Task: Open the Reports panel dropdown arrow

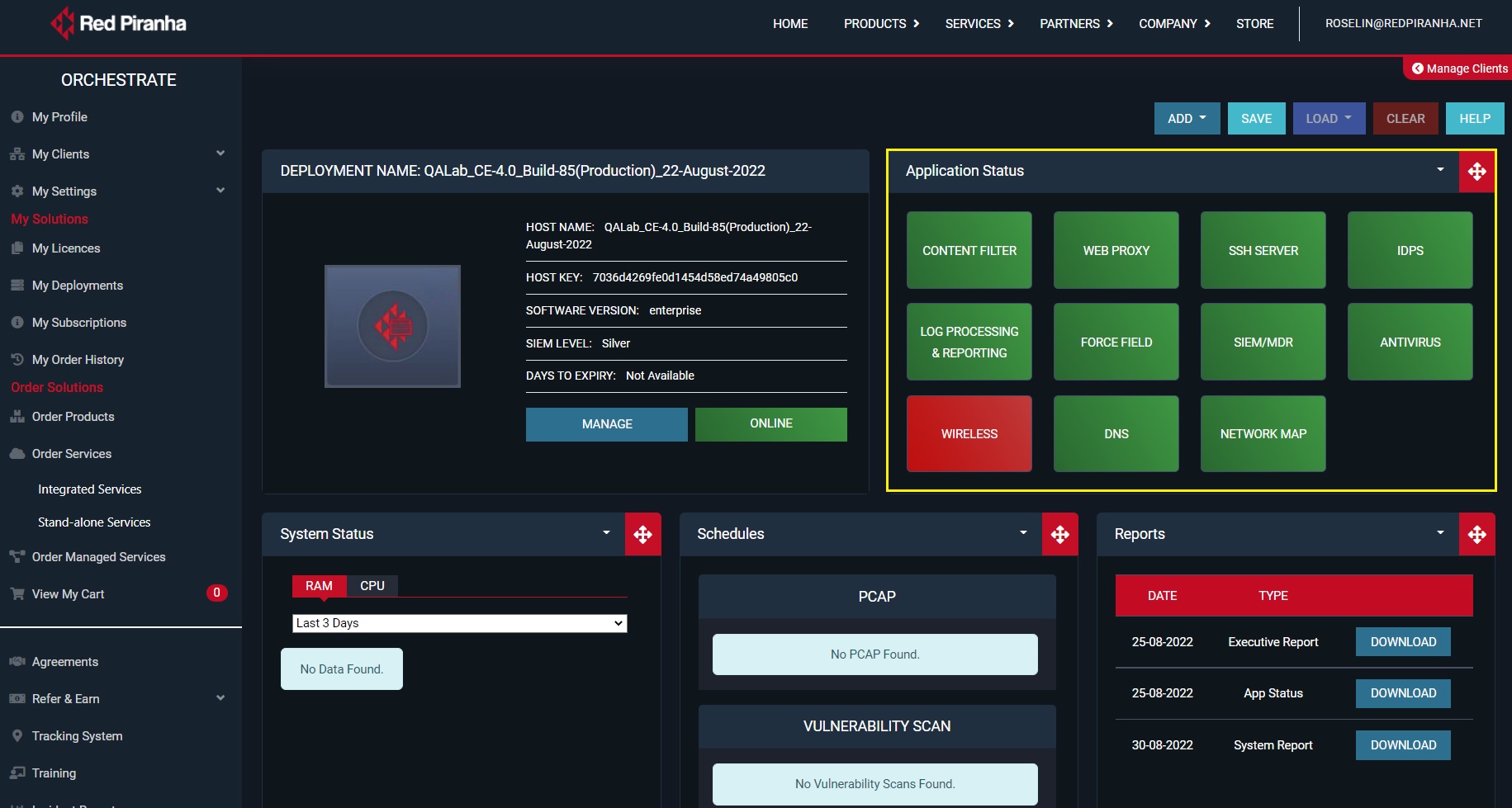Action: coord(1440,533)
